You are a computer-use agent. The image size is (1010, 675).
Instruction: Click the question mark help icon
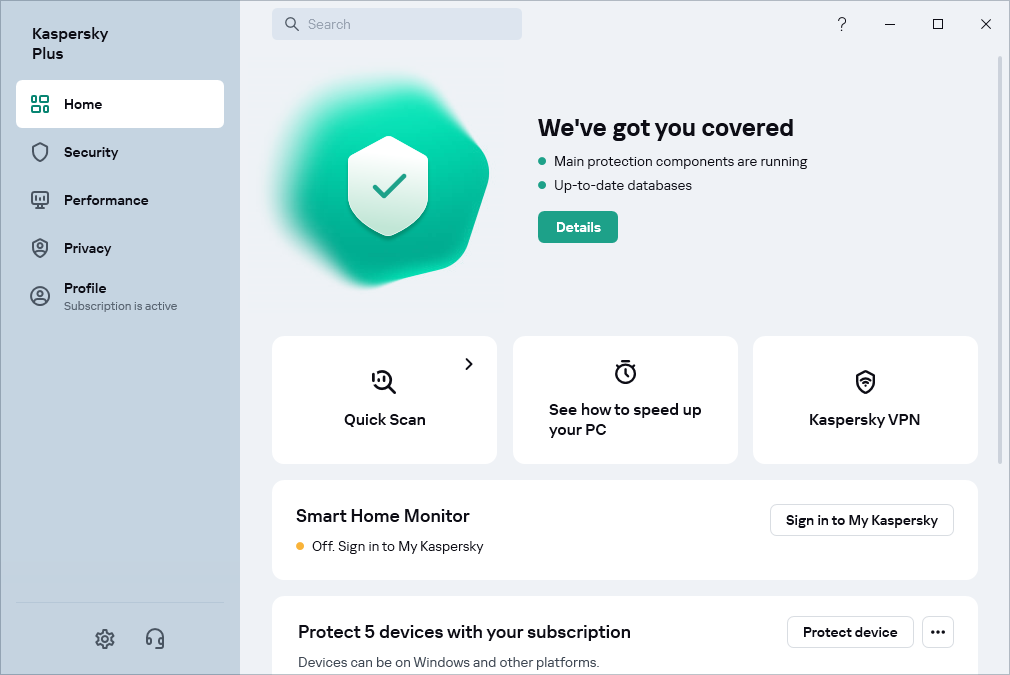tap(842, 24)
